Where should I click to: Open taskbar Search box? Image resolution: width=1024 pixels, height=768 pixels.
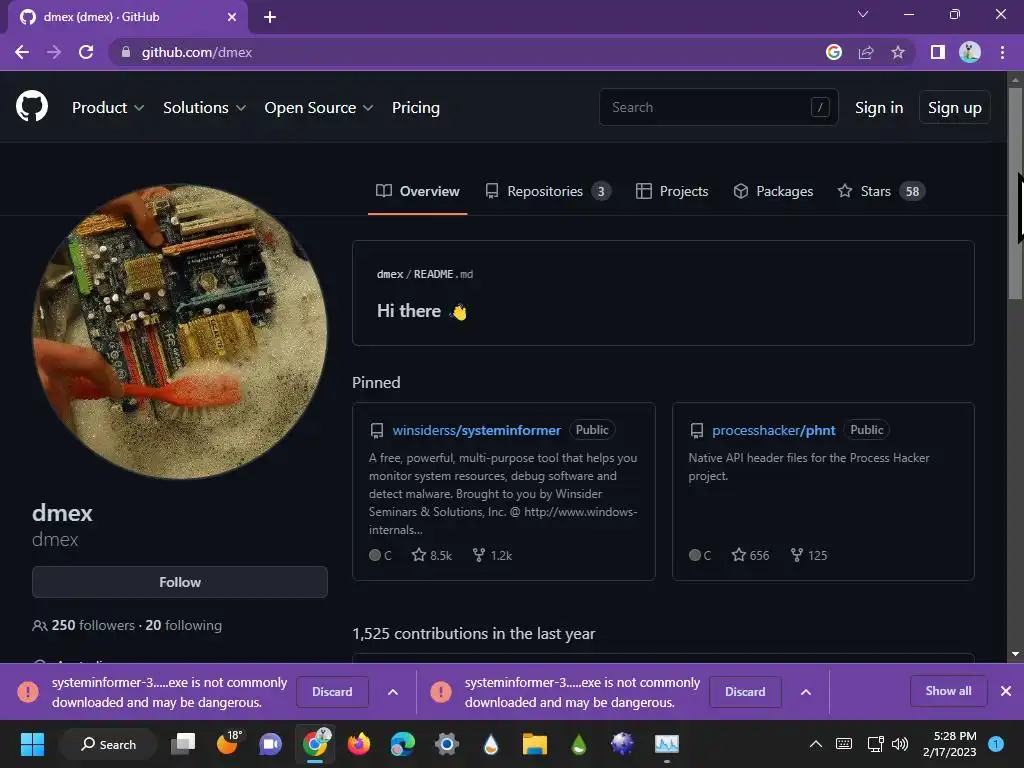click(108, 744)
